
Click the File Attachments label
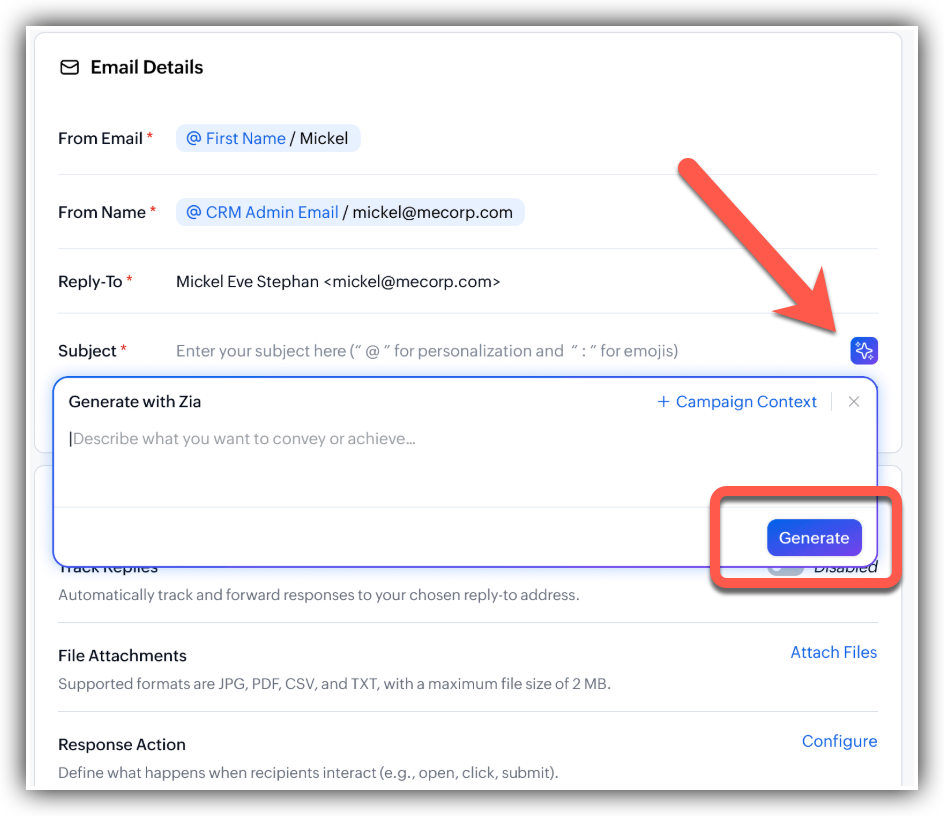pyautogui.click(x=122, y=655)
